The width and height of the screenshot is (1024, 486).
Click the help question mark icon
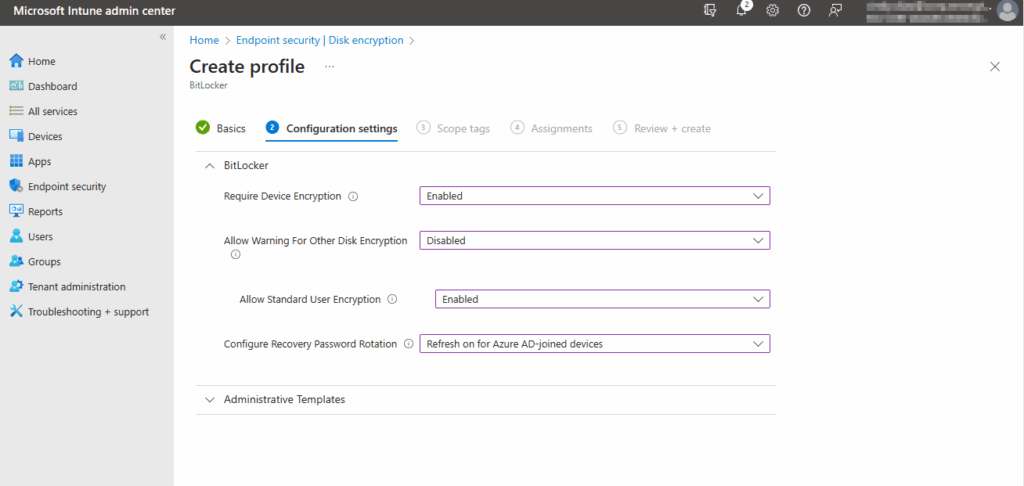pyautogui.click(x=804, y=10)
